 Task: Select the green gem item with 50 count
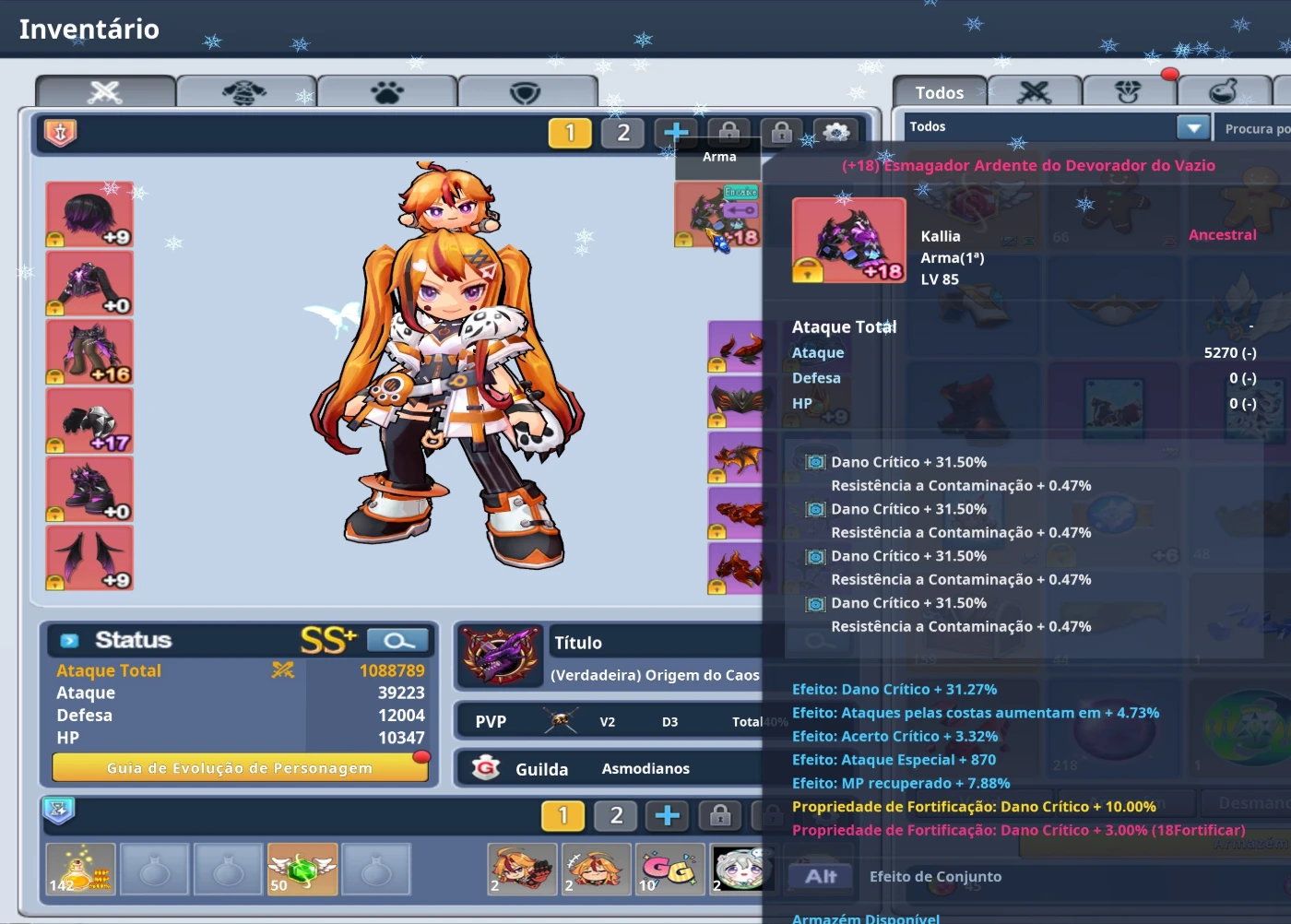pyautogui.click(x=302, y=869)
